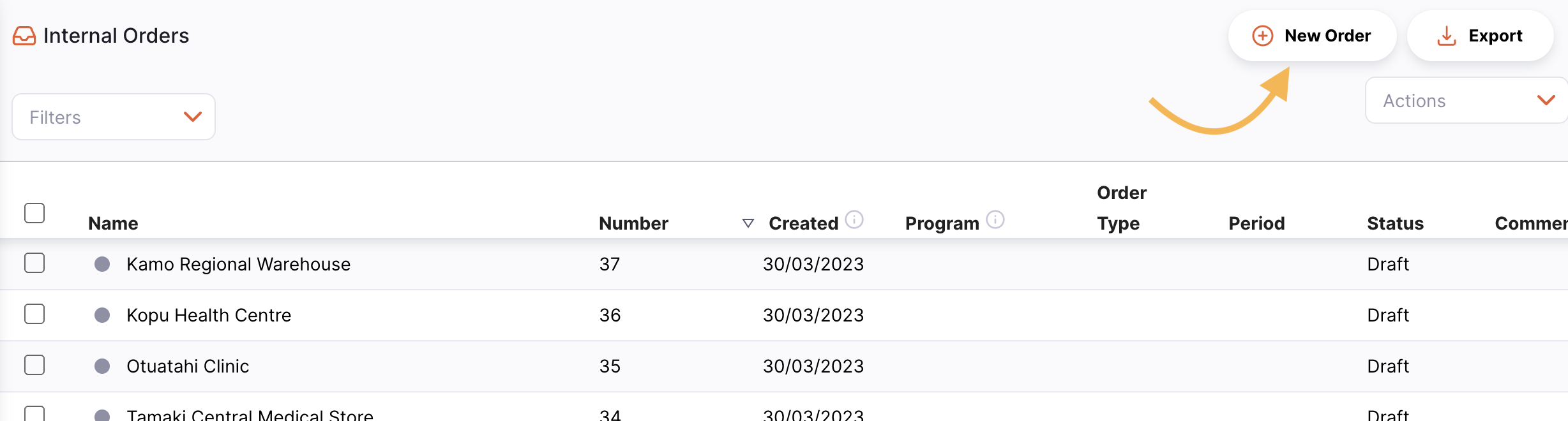Click the plus icon on New Order
Viewport: 1568px width, 421px height.
1262,36
